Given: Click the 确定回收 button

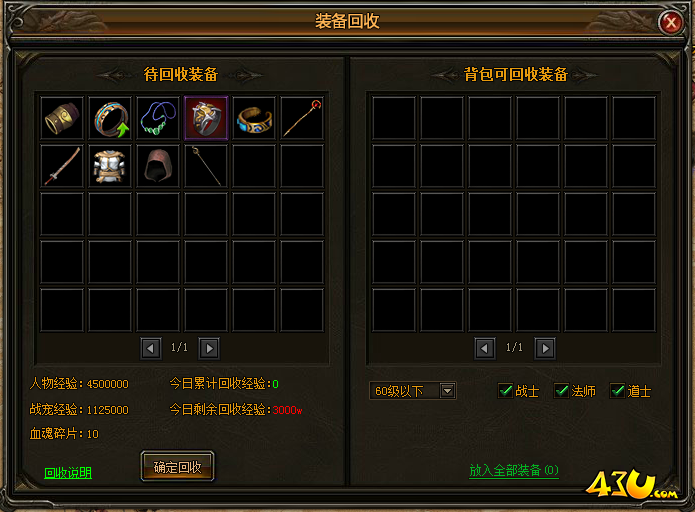Looking at the screenshot, I should point(177,466).
